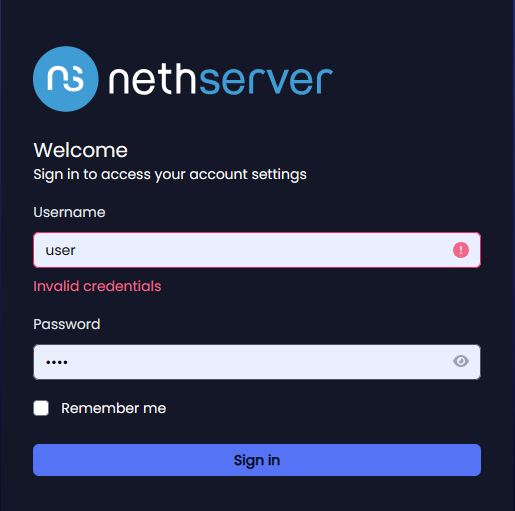The height and width of the screenshot is (511, 515).
Task: Focus the Password input field
Action: coord(257,362)
